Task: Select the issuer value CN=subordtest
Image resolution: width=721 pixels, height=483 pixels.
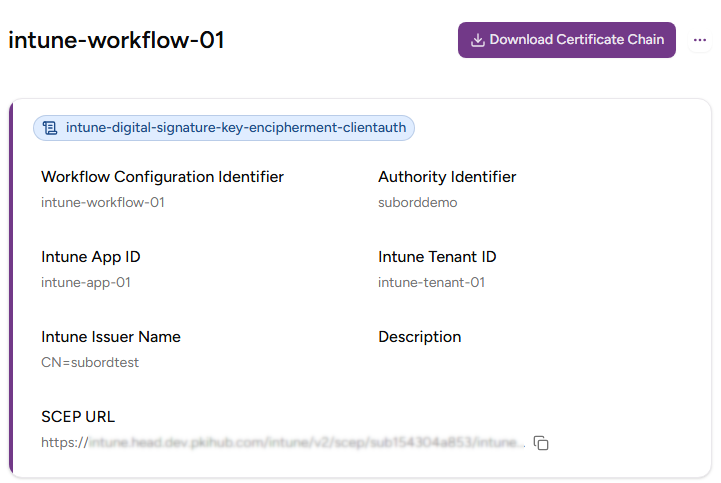Action: pyautogui.click(x=90, y=362)
